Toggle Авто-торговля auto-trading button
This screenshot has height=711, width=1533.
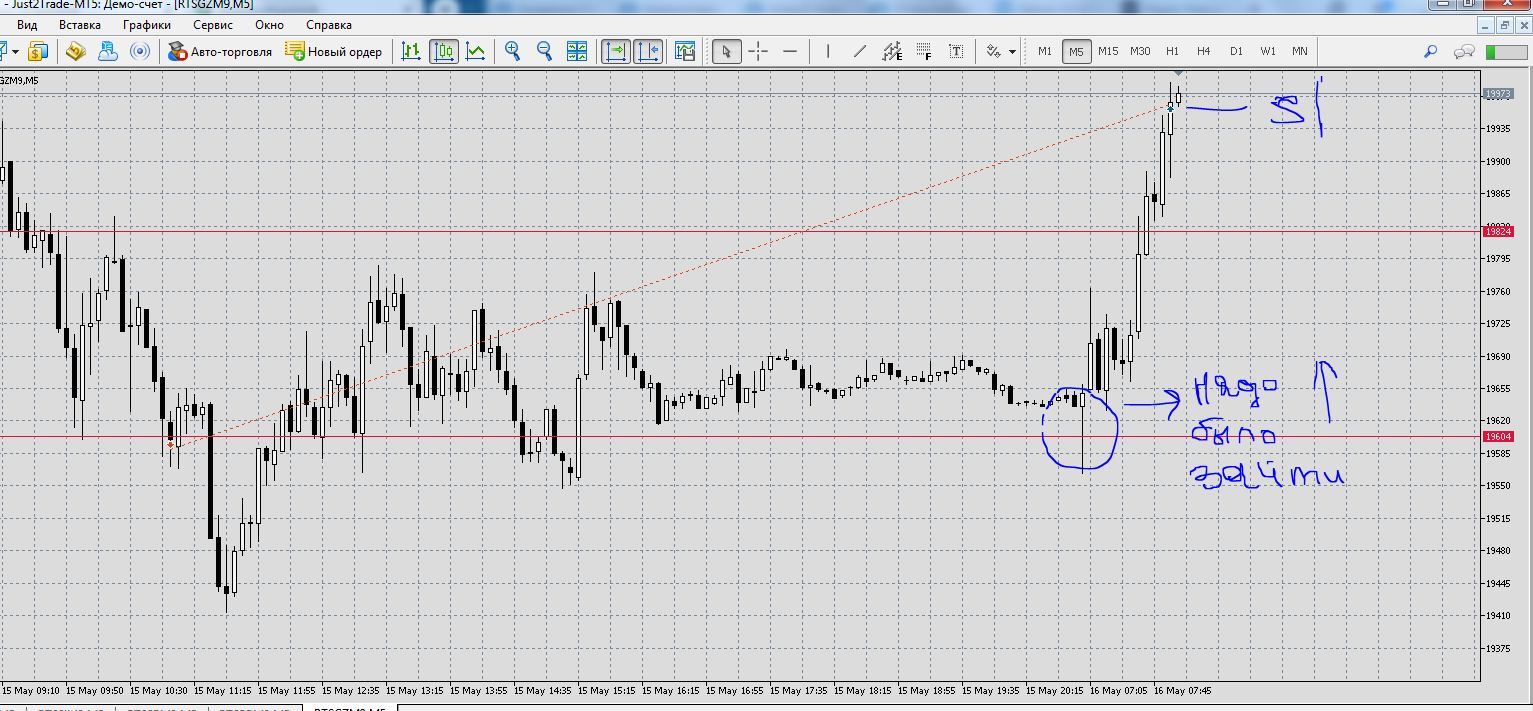220,51
